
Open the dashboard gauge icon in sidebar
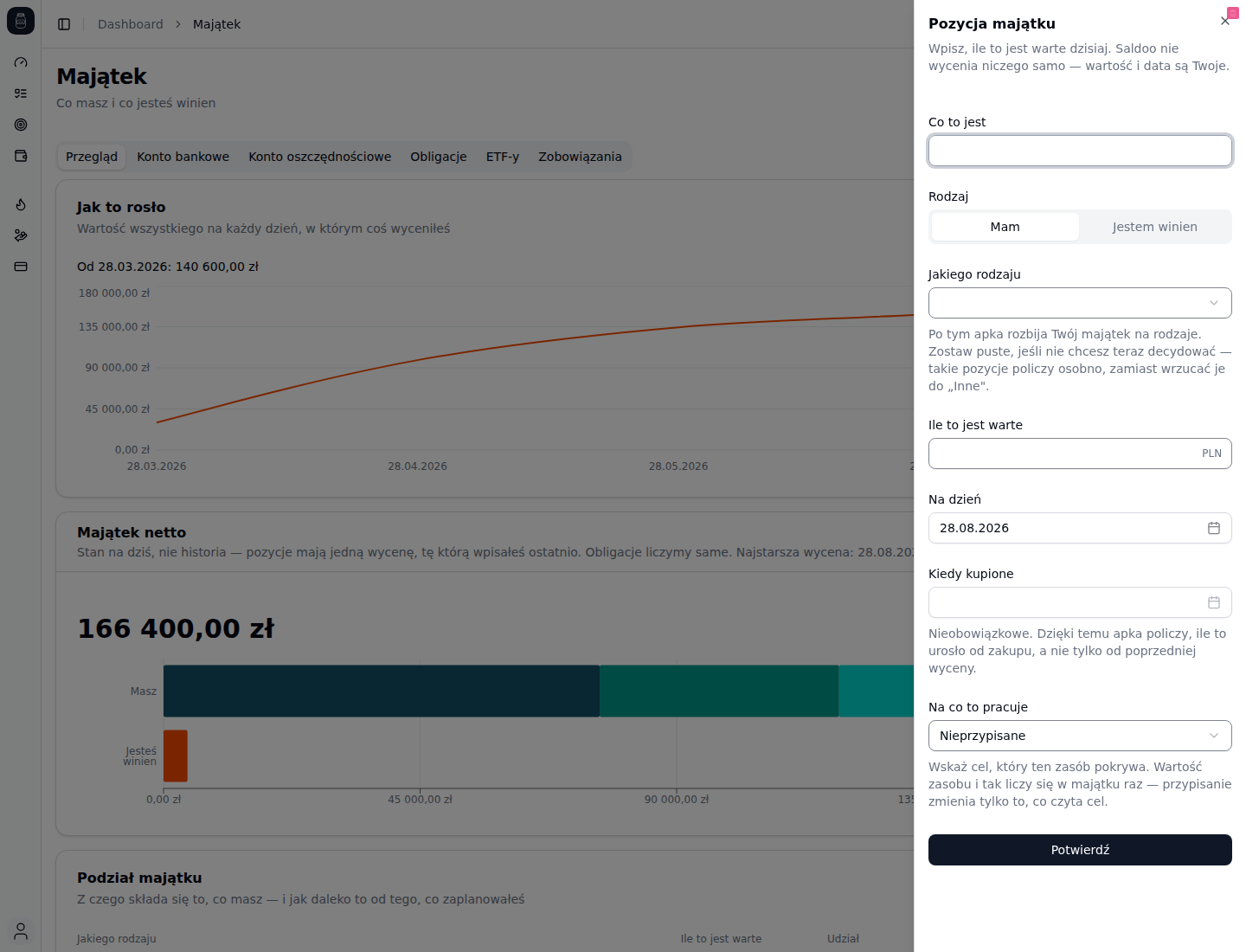(21, 62)
